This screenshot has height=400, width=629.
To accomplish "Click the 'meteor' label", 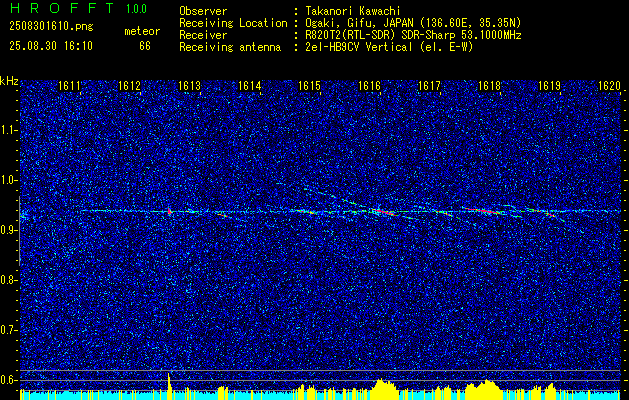I will click(142, 31).
